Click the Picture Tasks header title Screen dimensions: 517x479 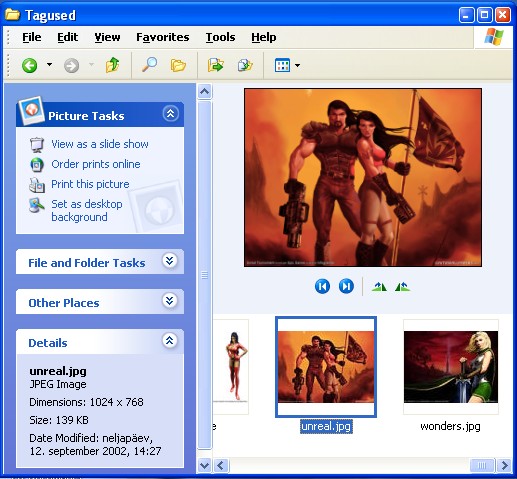point(86,116)
